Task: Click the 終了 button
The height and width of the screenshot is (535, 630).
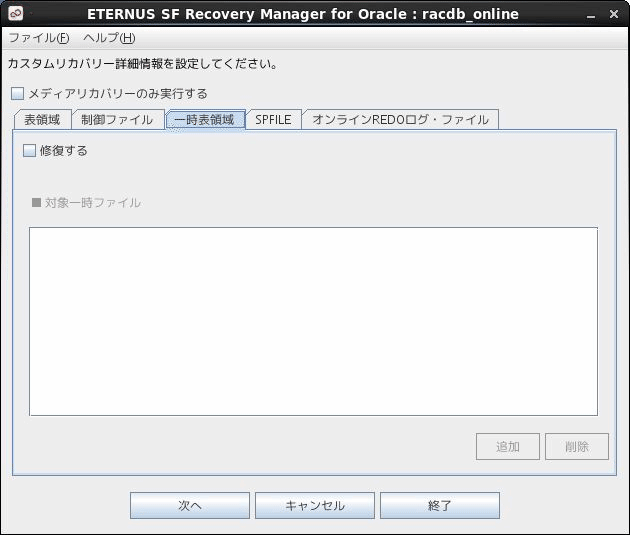Action: tap(440, 505)
